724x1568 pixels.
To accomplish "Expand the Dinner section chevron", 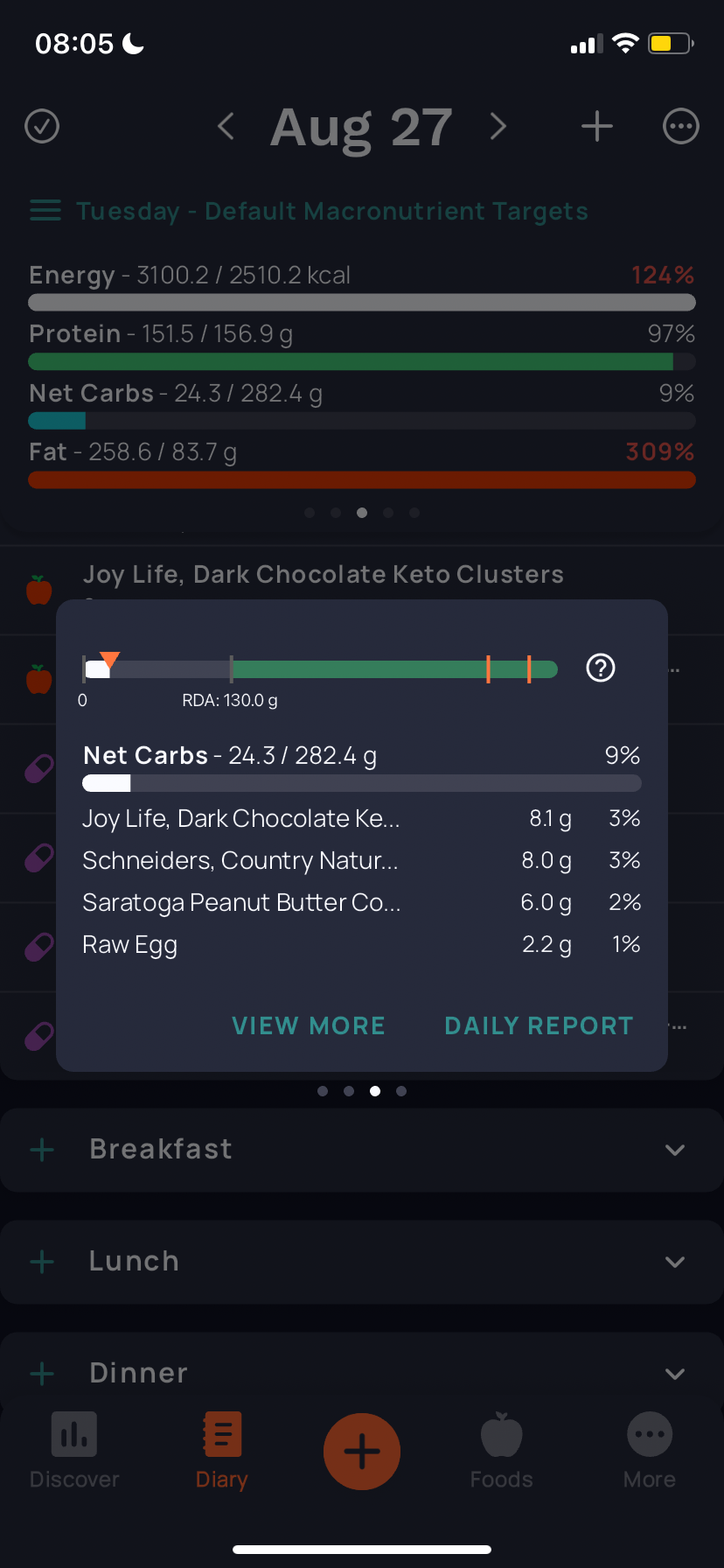I will pyautogui.click(x=675, y=1374).
